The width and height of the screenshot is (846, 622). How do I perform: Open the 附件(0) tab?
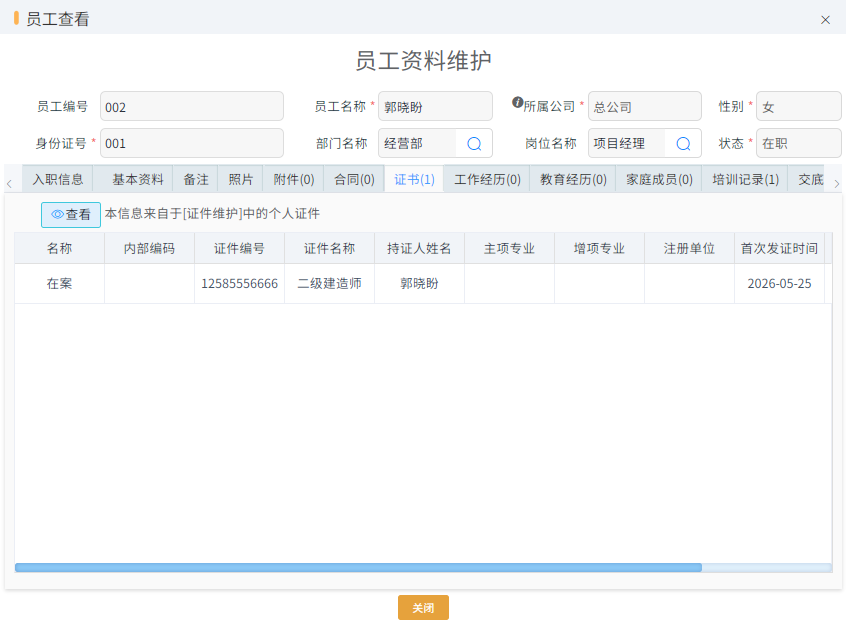click(x=294, y=179)
